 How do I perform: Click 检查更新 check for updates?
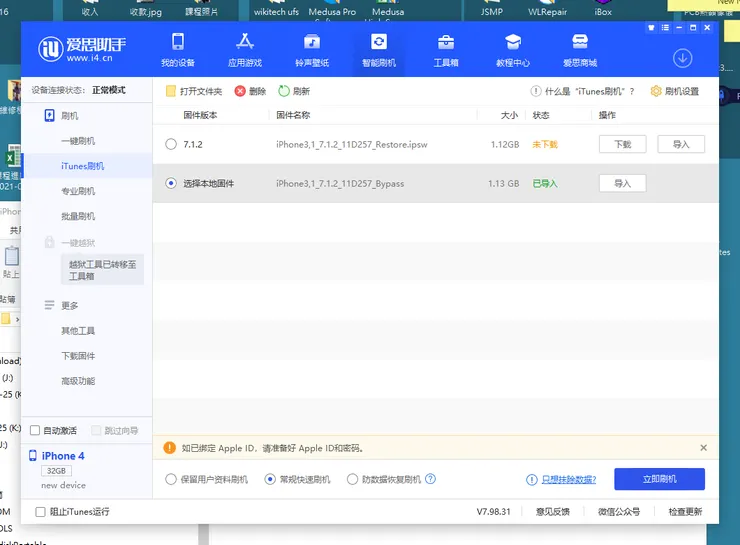pyautogui.click(x=685, y=511)
